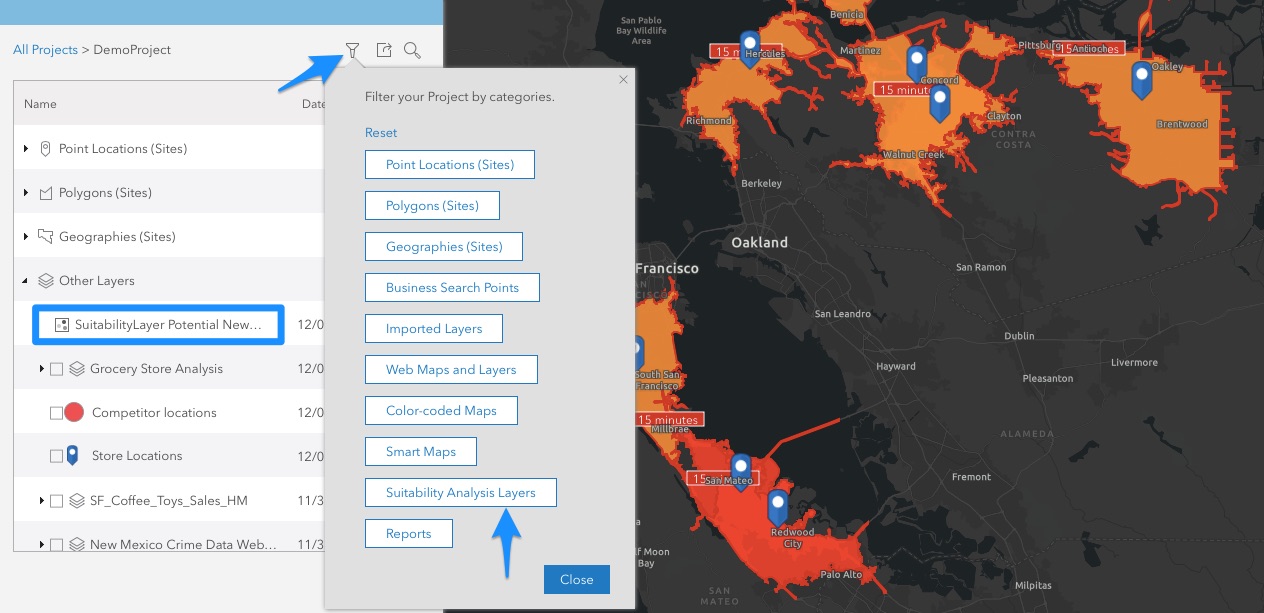Expand Grocery Store Analysis group
Image resolution: width=1264 pixels, height=613 pixels.
(42, 369)
